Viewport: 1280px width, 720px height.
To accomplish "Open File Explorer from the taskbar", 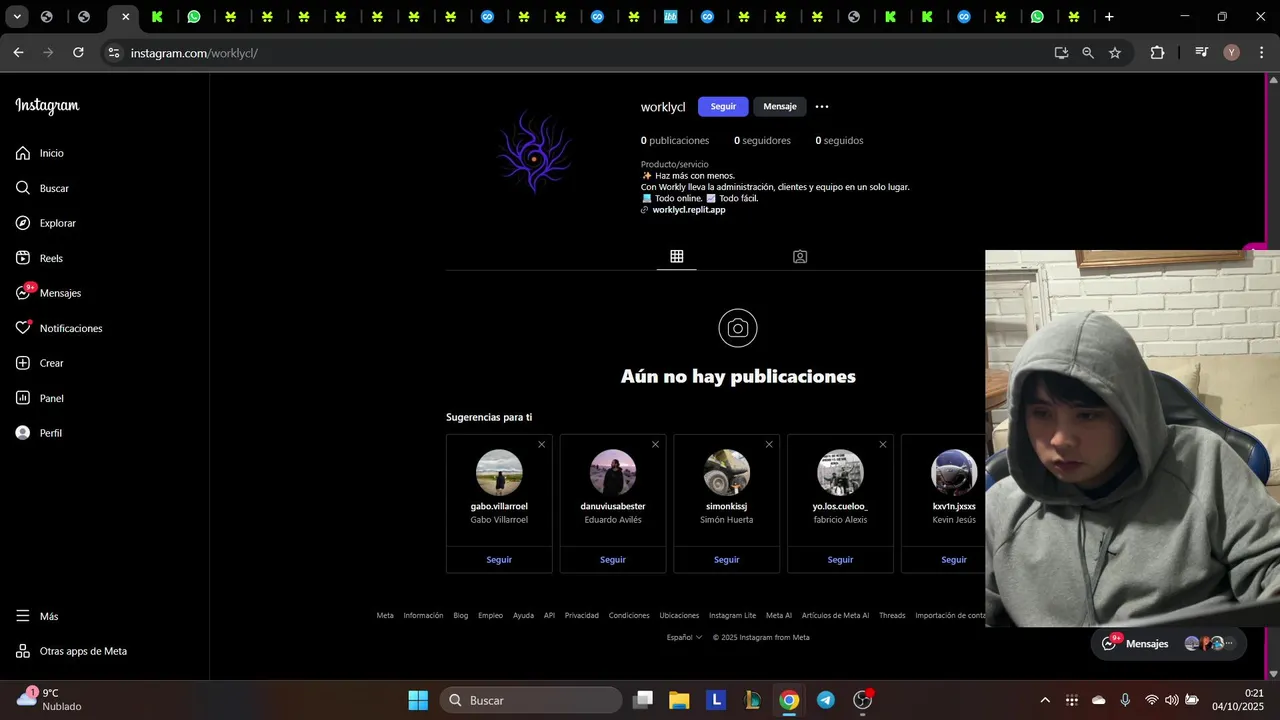I will point(679,700).
